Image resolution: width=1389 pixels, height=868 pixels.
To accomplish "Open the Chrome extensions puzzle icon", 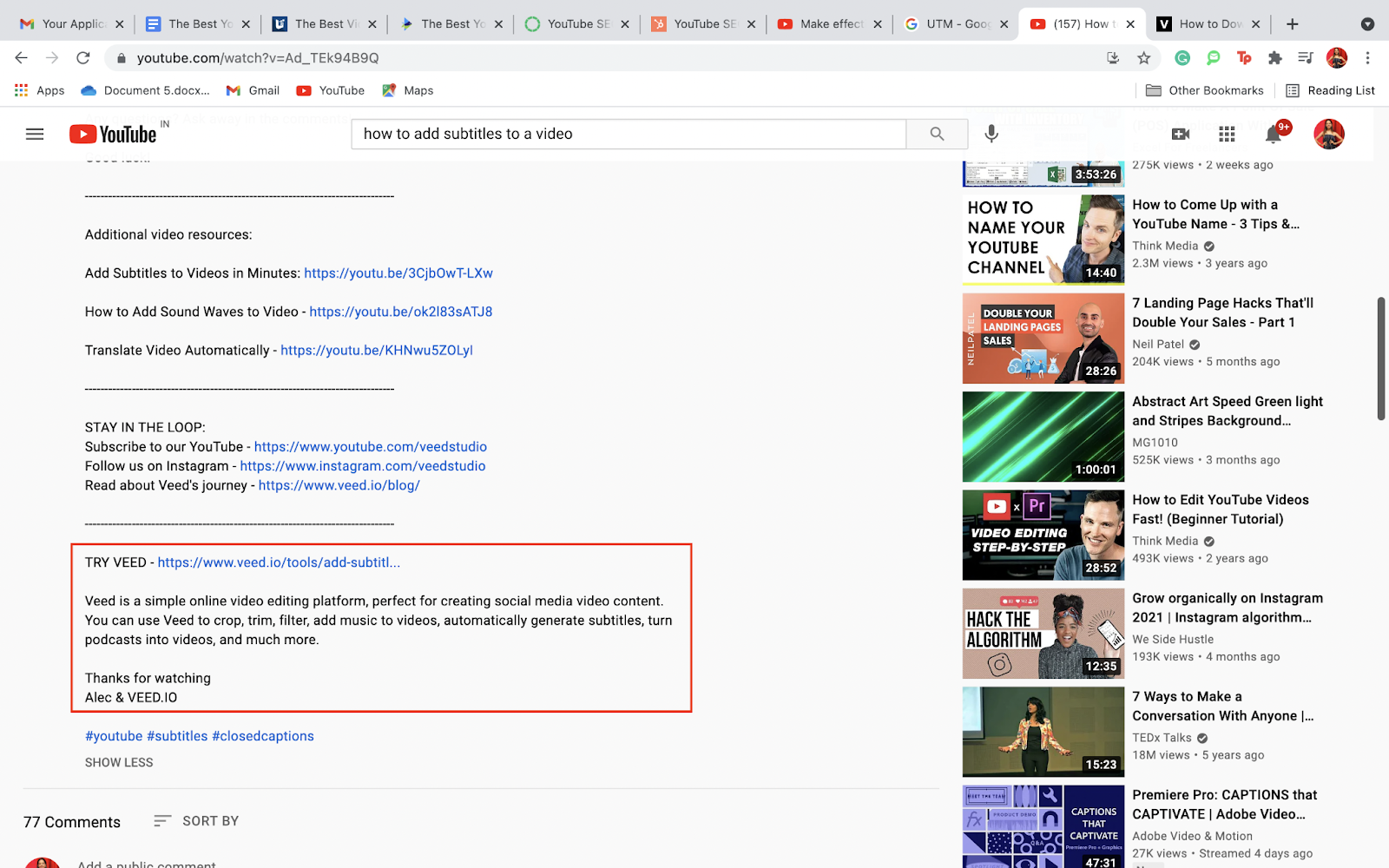I will click(1274, 58).
